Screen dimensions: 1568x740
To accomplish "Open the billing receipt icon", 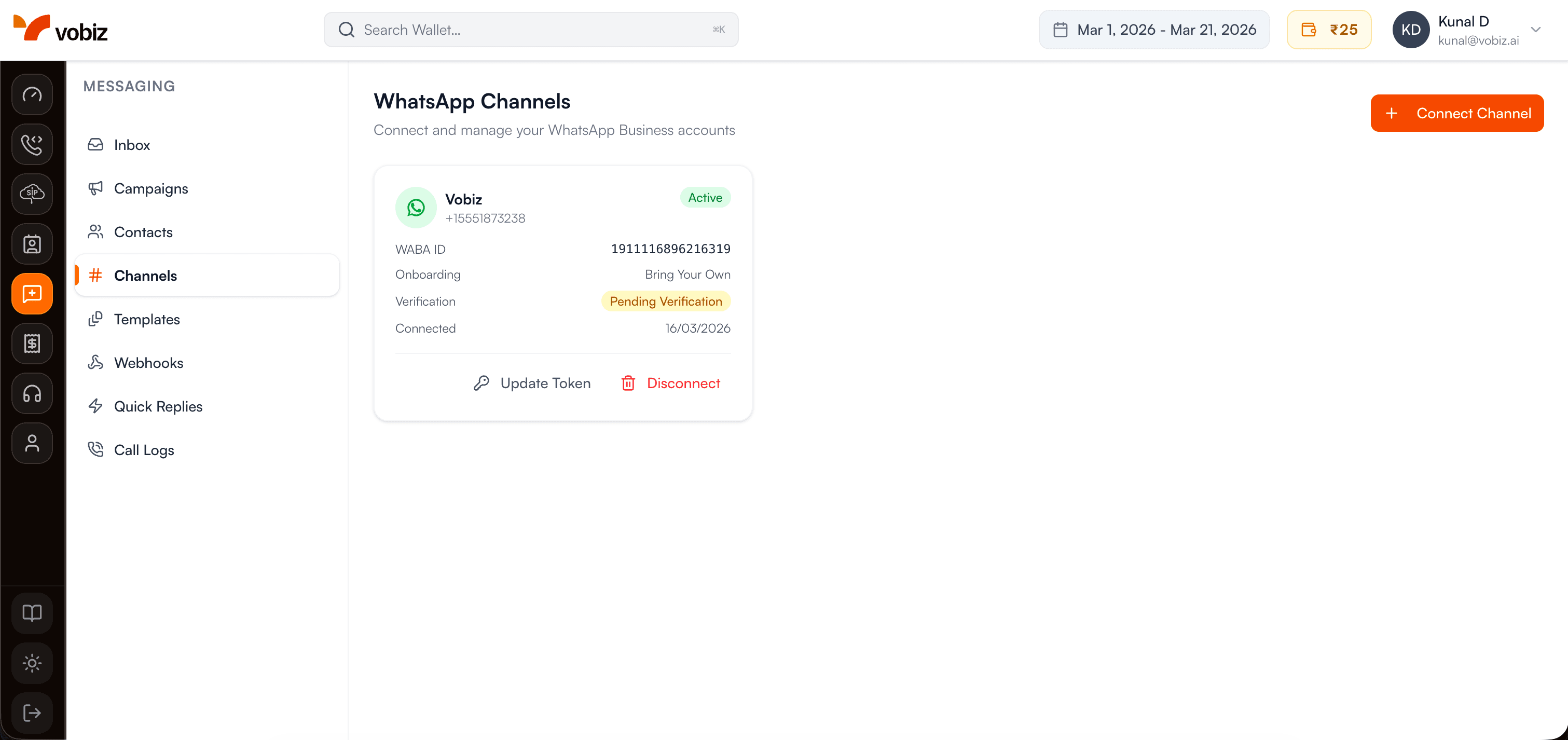I will click(32, 343).
